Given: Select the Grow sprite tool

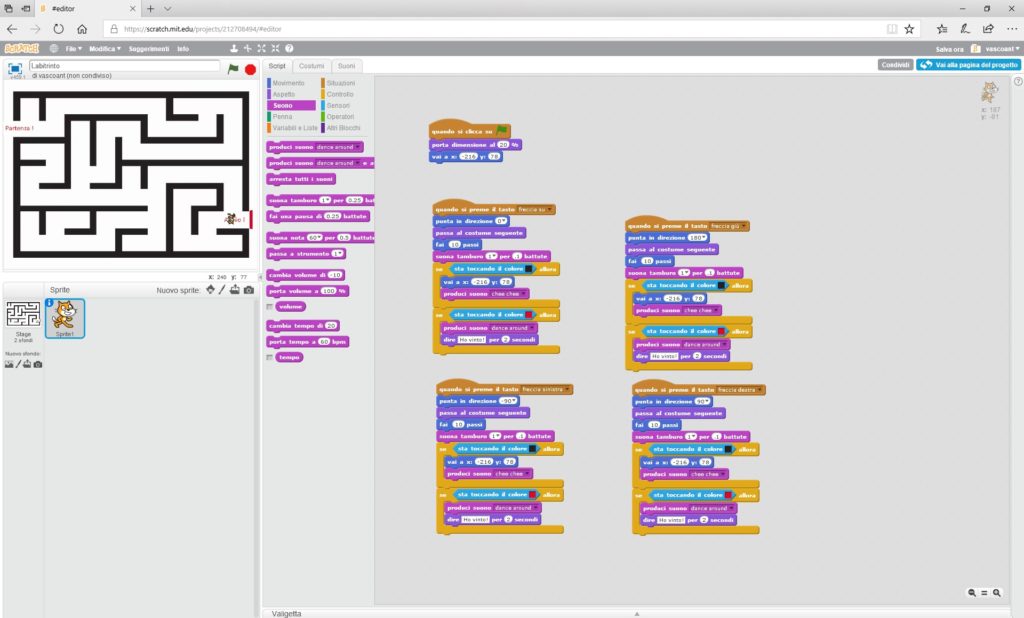Looking at the screenshot, I should (x=261, y=48).
